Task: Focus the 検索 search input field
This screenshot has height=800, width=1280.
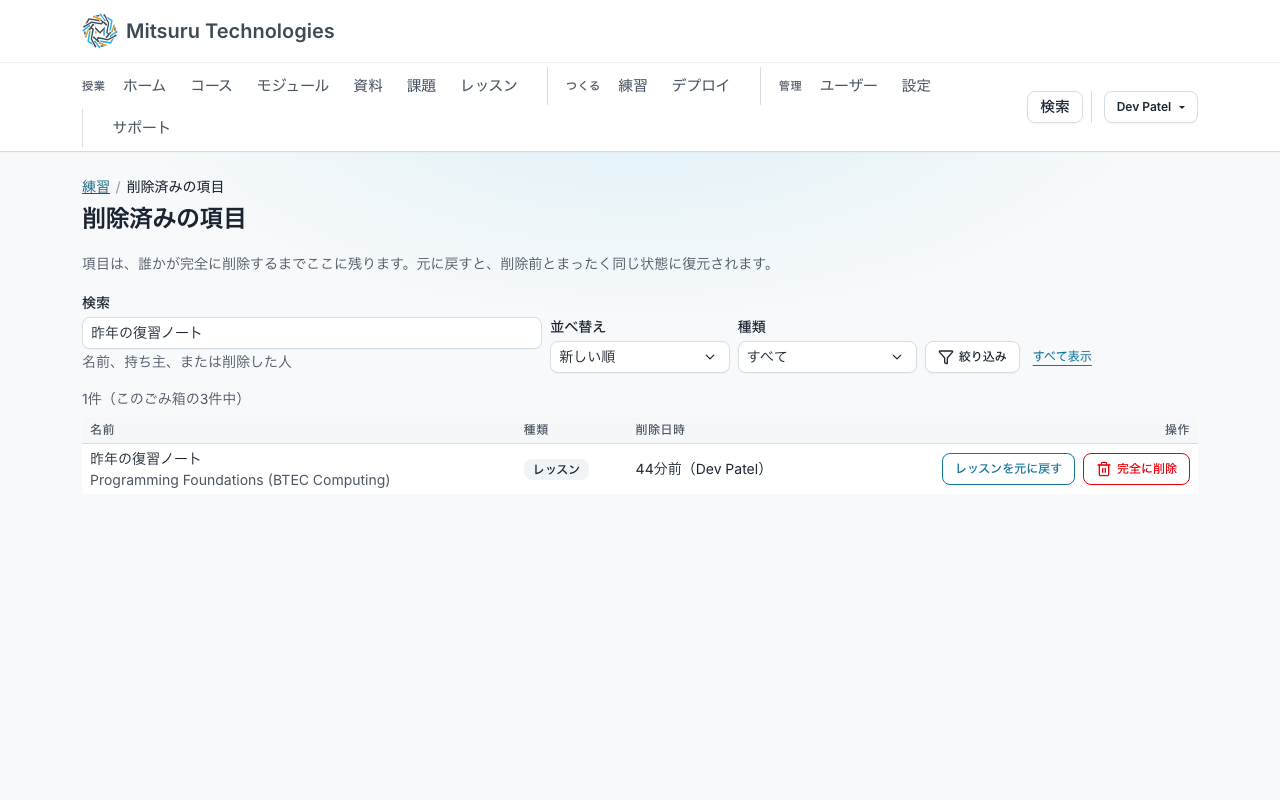Action: pyautogui.click(x=312, y=333)
